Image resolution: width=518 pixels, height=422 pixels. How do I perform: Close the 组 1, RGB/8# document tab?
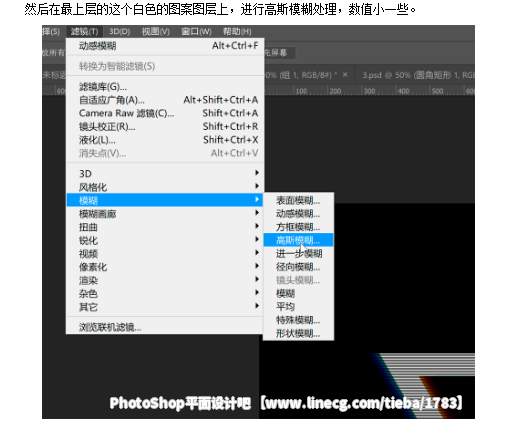pos(345,75)
